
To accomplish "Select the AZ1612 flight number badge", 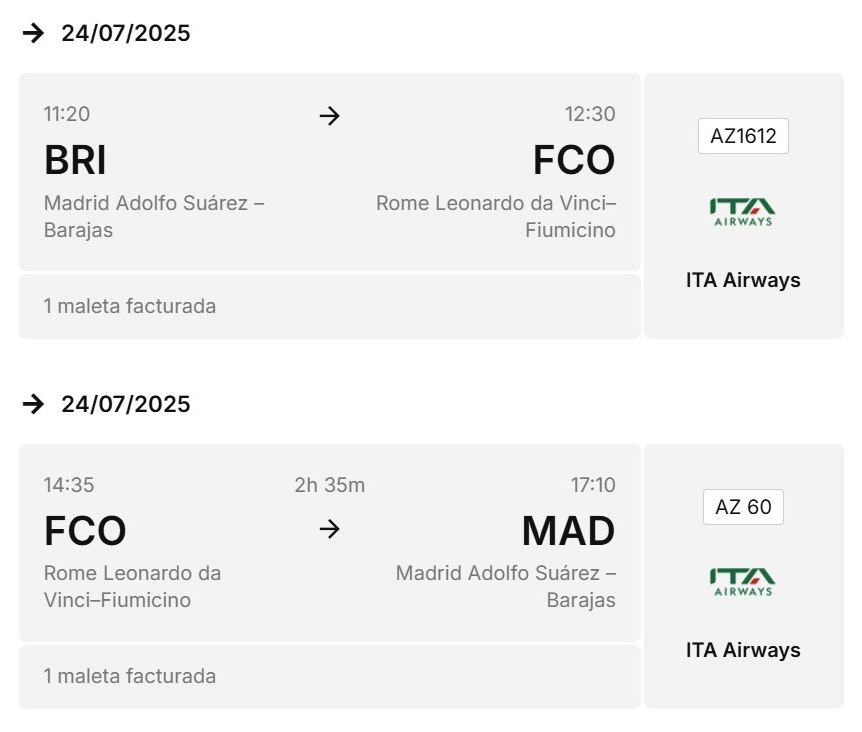I will tap(743, 136).
